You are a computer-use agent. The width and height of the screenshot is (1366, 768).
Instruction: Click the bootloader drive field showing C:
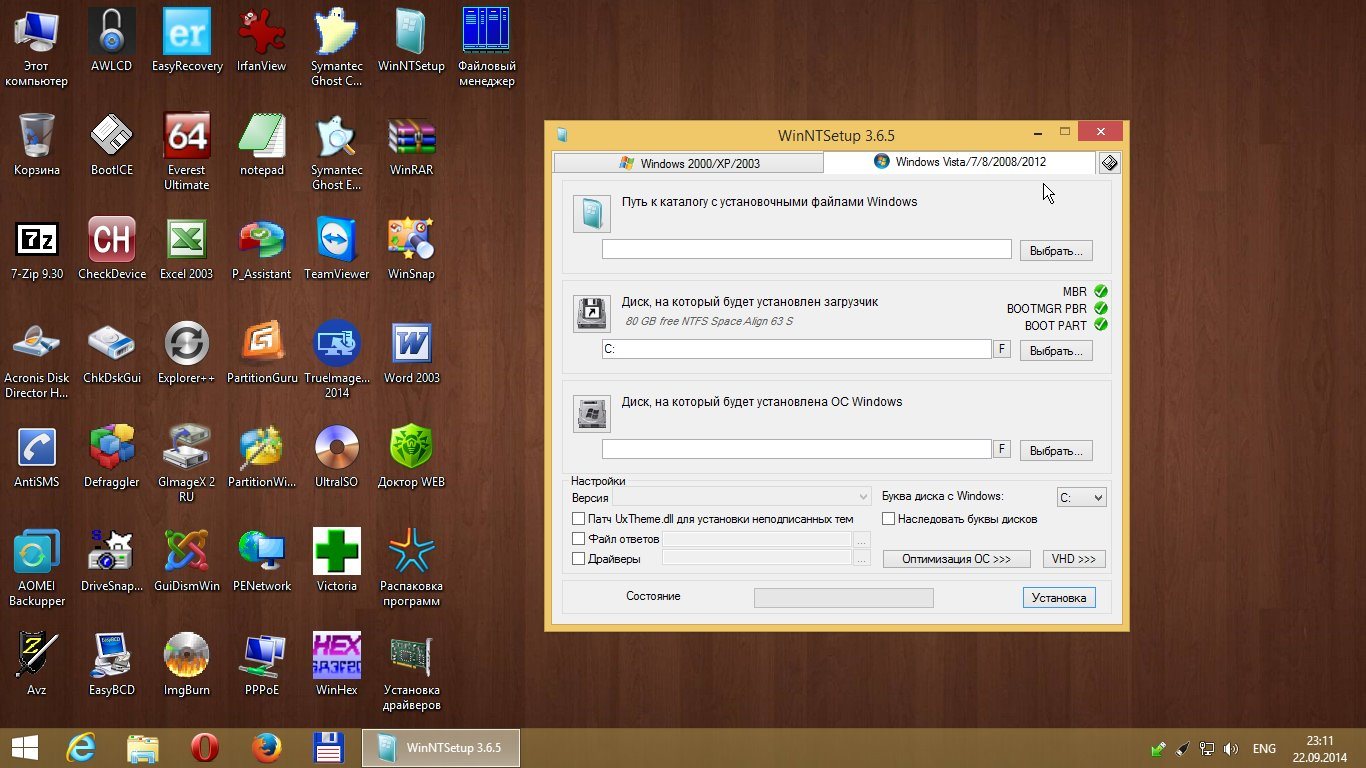click(x=797, y=349)
